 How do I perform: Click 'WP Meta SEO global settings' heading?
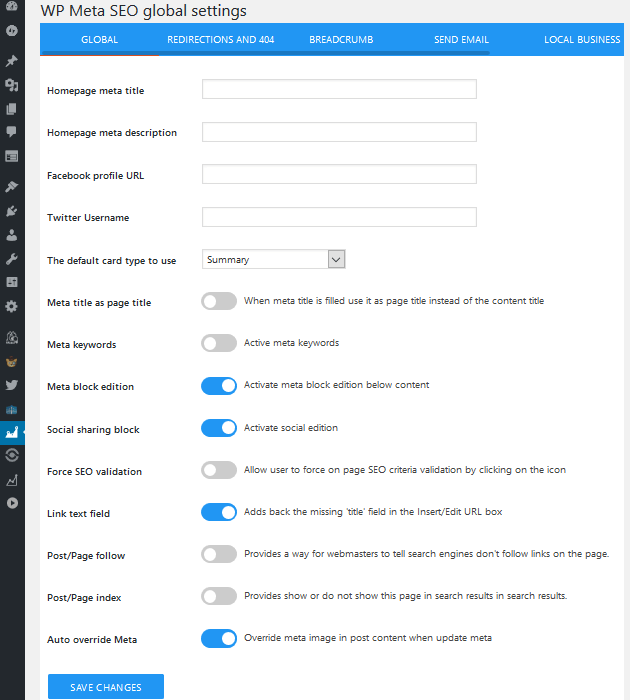(143, 11)
